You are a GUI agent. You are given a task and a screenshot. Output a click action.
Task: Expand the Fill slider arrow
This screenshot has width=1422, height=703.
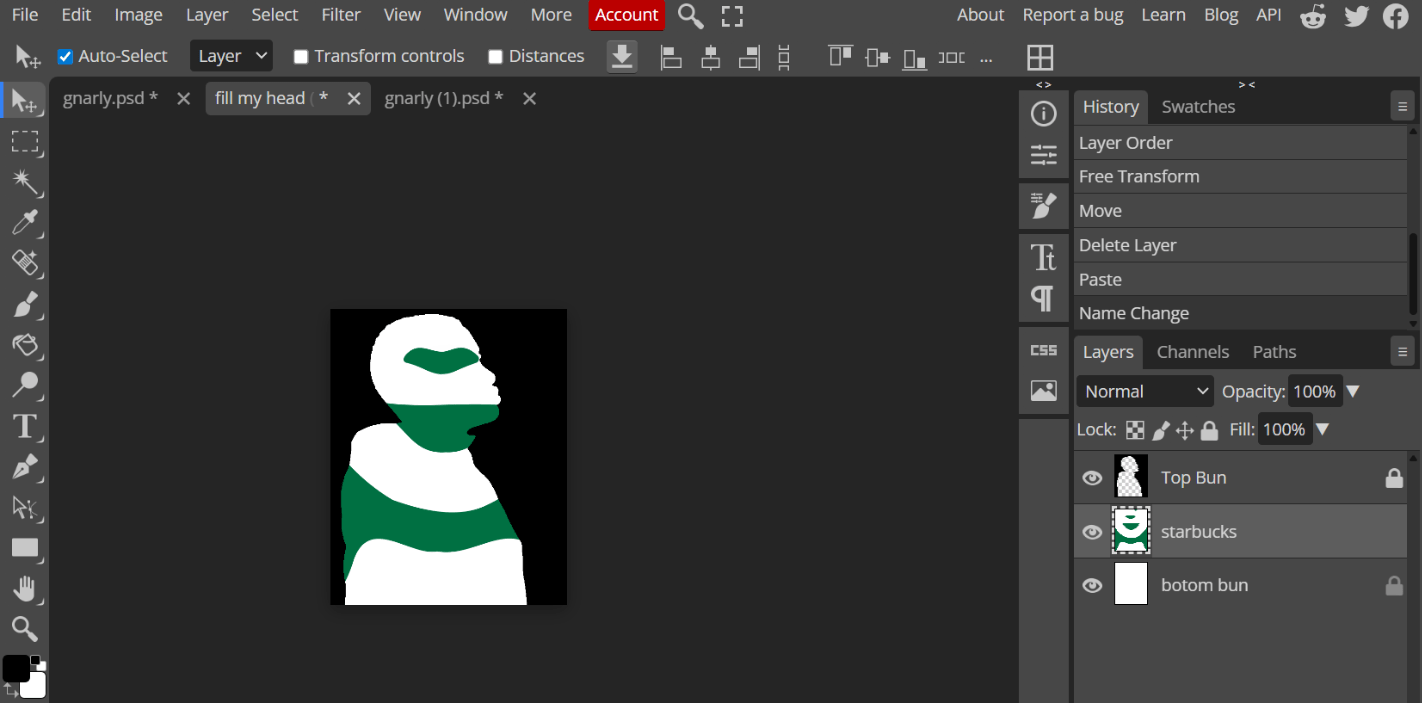(1322, 430)
